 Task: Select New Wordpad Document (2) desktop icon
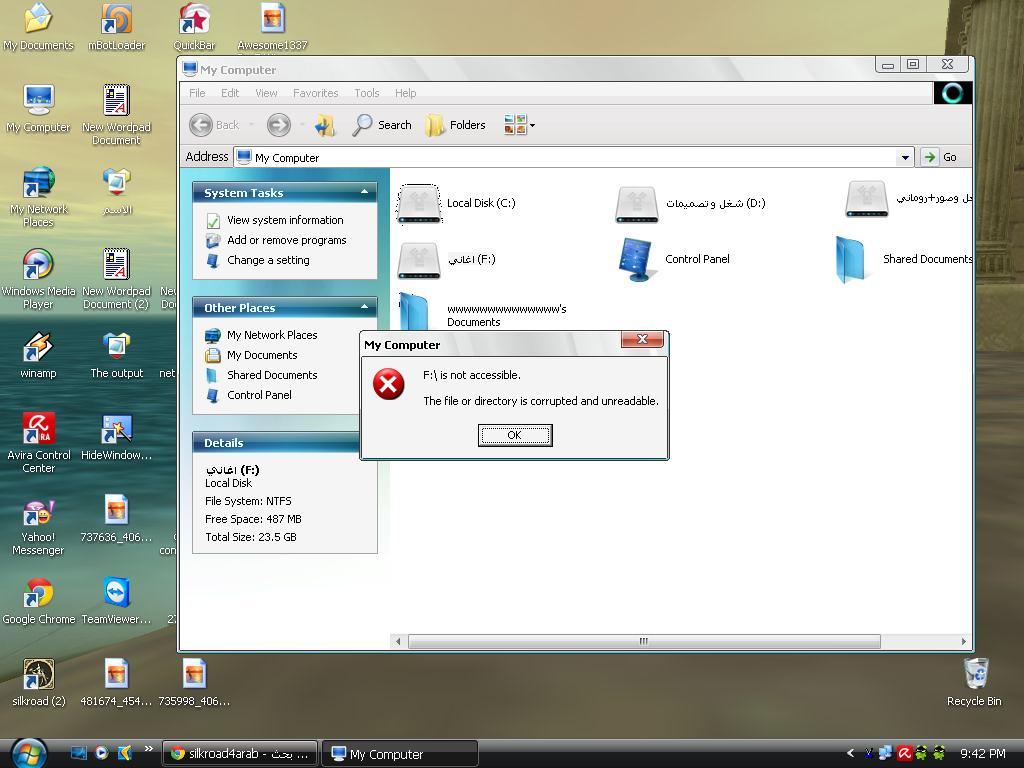pos(116,279)
